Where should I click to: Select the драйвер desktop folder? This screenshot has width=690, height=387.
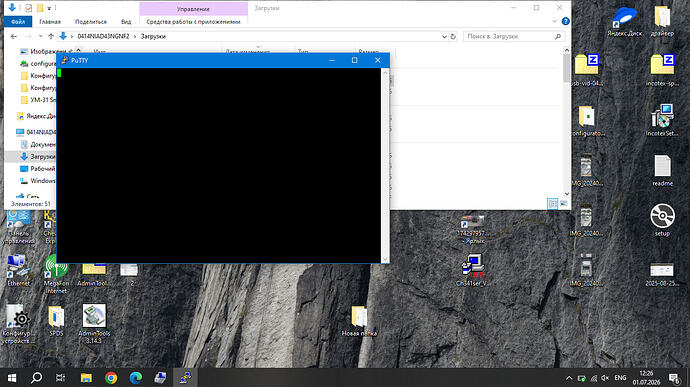click(662, 21)
